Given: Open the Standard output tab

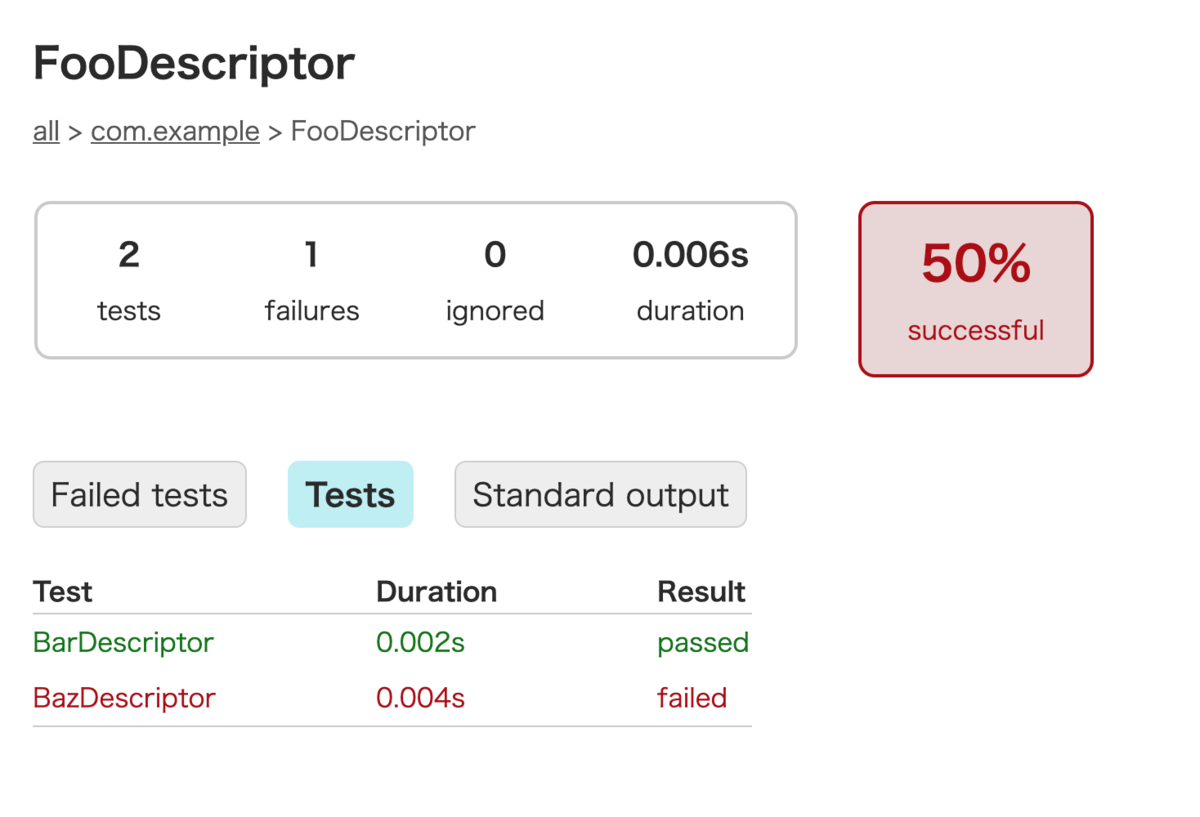Looking at the screenshot, I should 600,495.
